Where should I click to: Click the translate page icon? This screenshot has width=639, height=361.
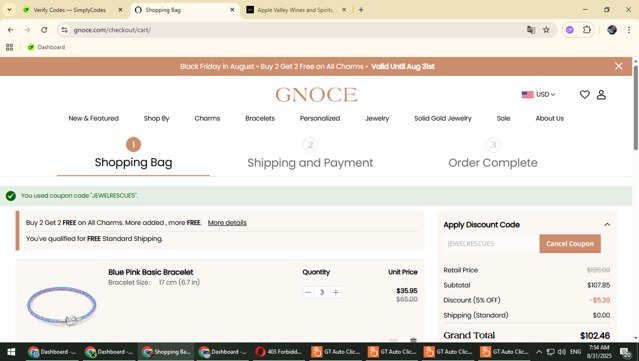point(531,30)
